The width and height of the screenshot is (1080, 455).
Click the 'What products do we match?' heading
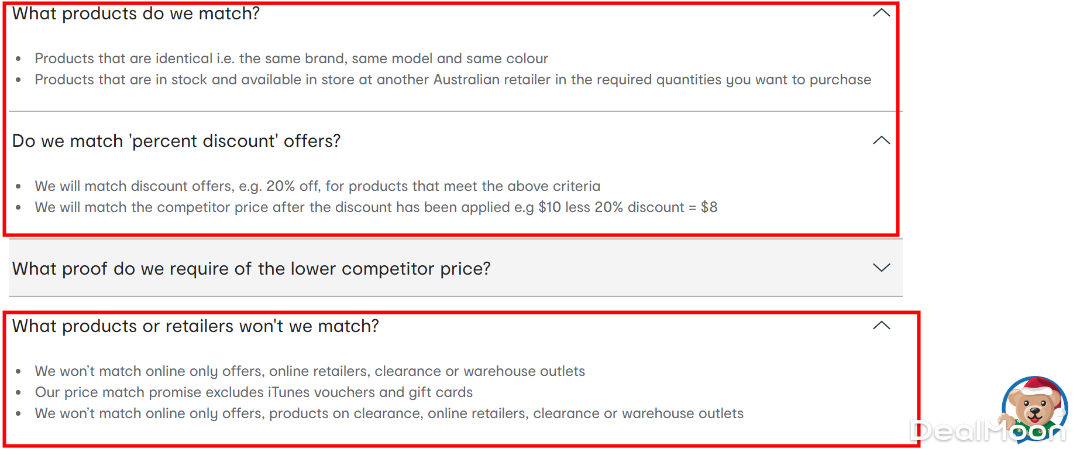click(136, 14)
